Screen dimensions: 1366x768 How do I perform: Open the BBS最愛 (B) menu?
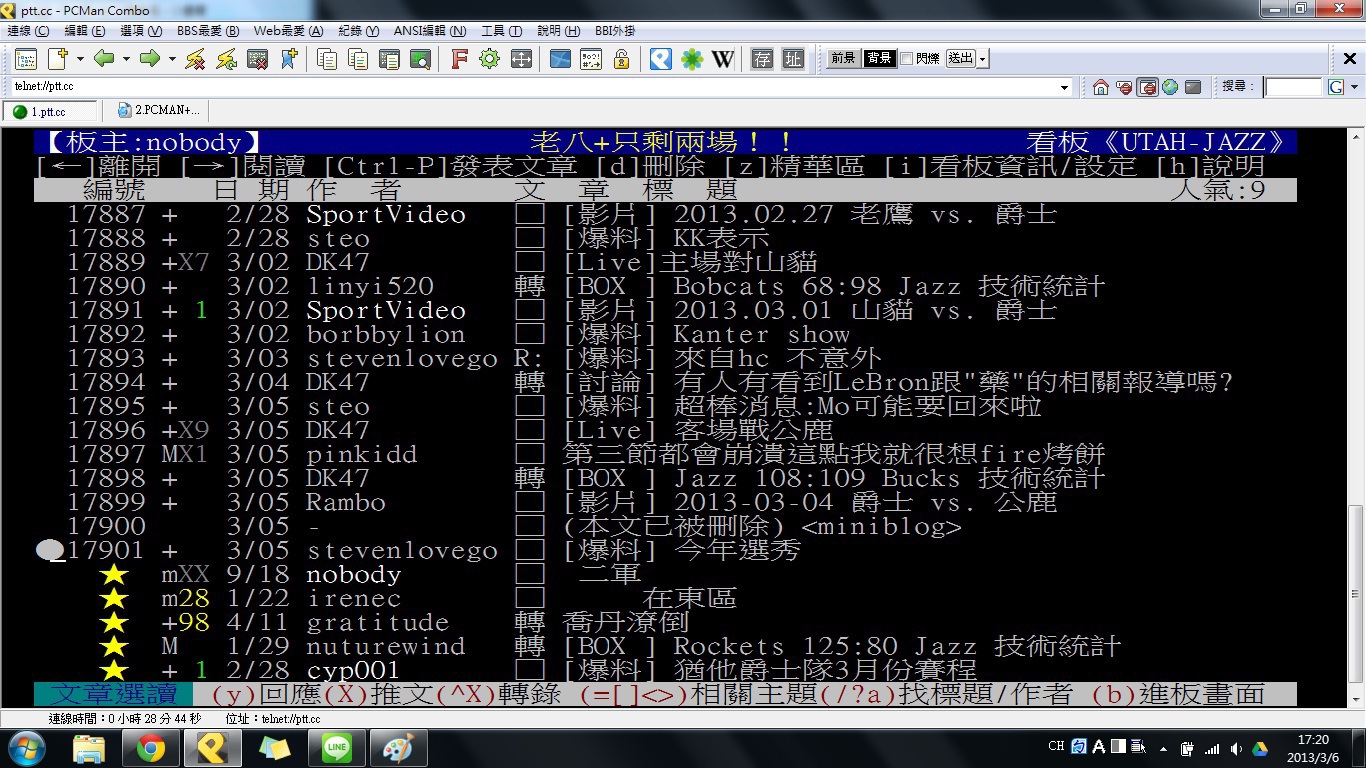208,31
